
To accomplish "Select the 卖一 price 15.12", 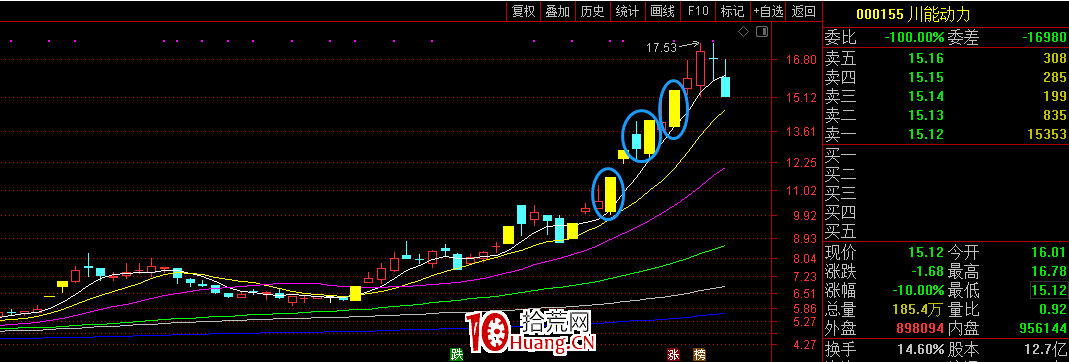I will coord(926,135).
